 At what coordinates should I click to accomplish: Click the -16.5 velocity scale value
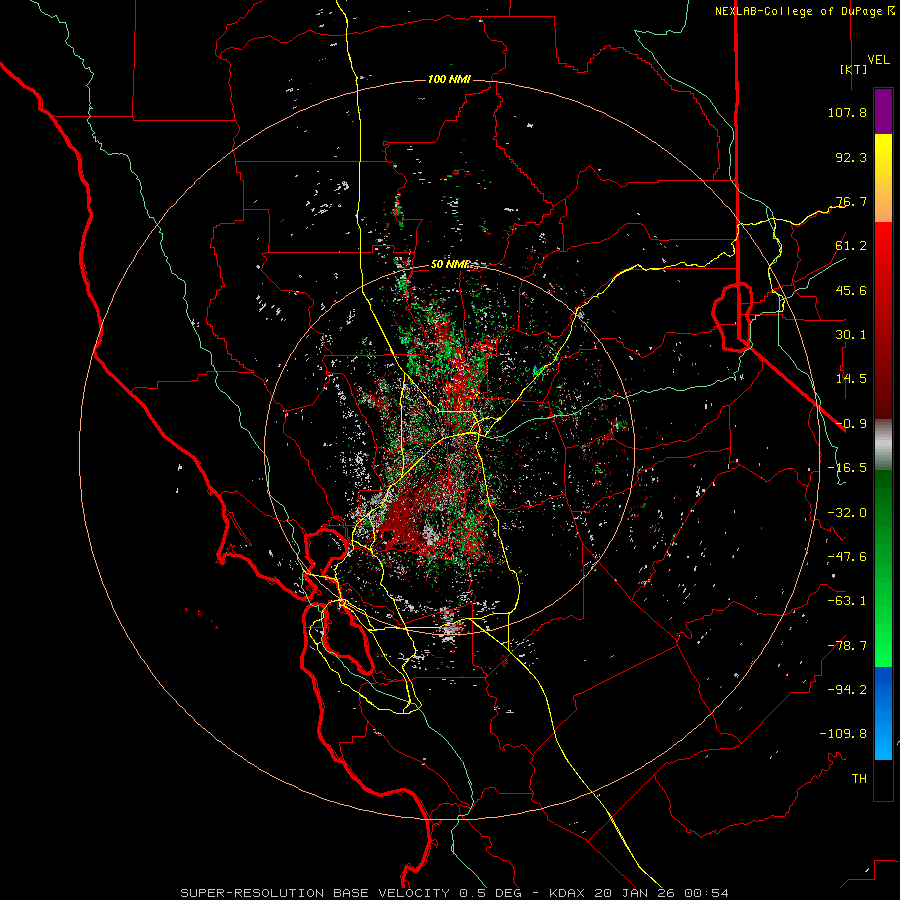[x=847, y=468]
